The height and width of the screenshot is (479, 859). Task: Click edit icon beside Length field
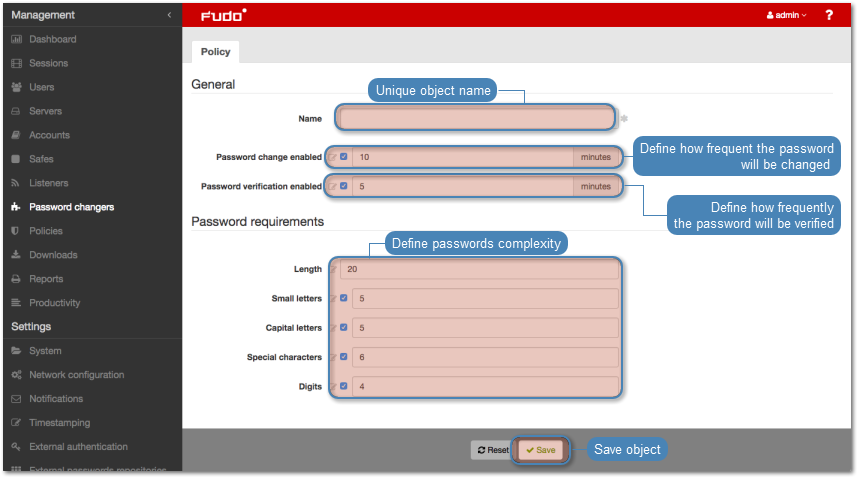pos(333,269)
